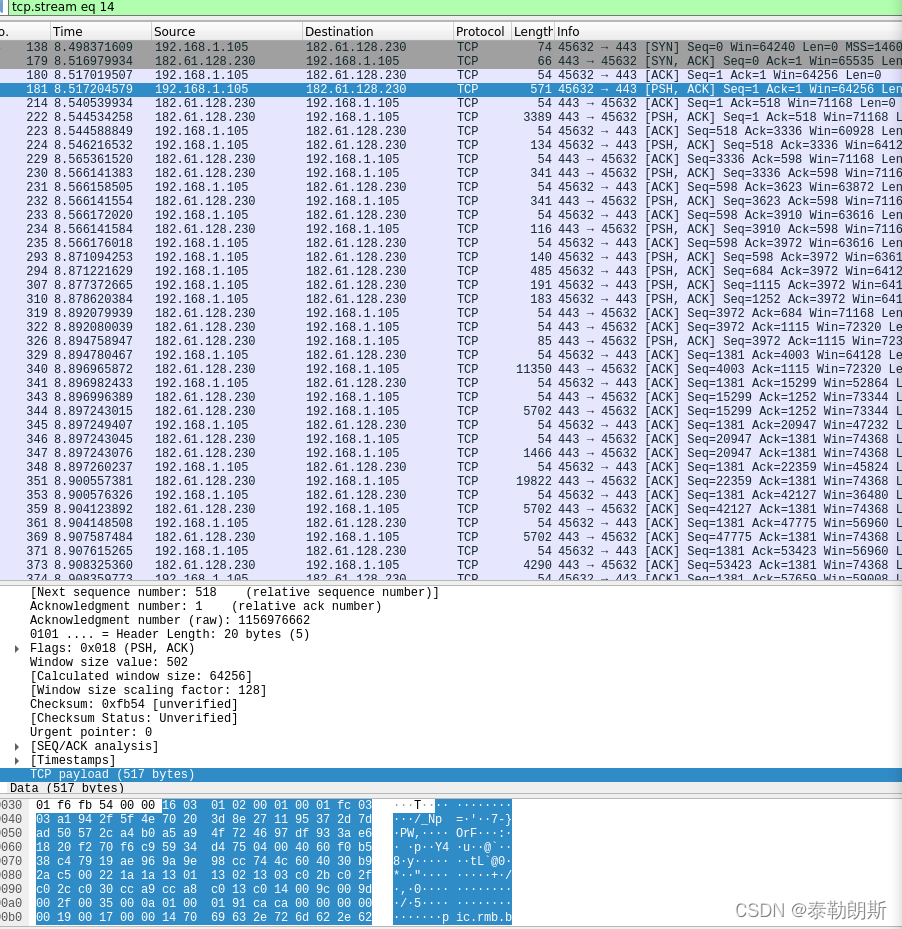The image size is (902, 929).
Task: Click Checksum: 0xfb54 [unverified] line
Action: [133, 704]
